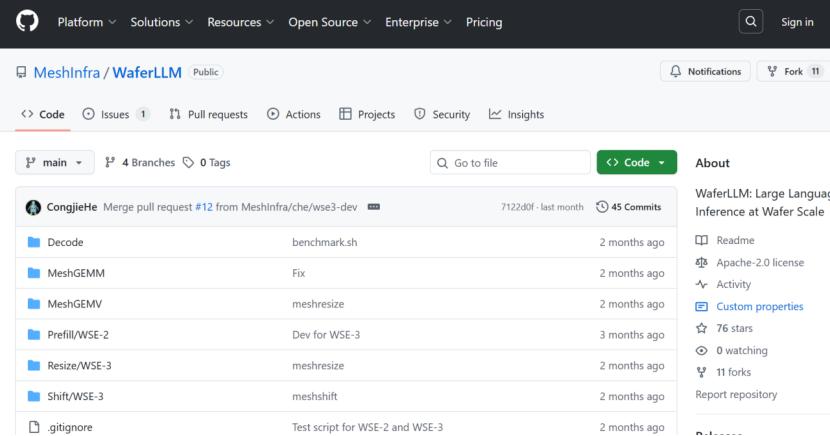
Task: Open the 45 Commits history
Action: click(629, 207)
